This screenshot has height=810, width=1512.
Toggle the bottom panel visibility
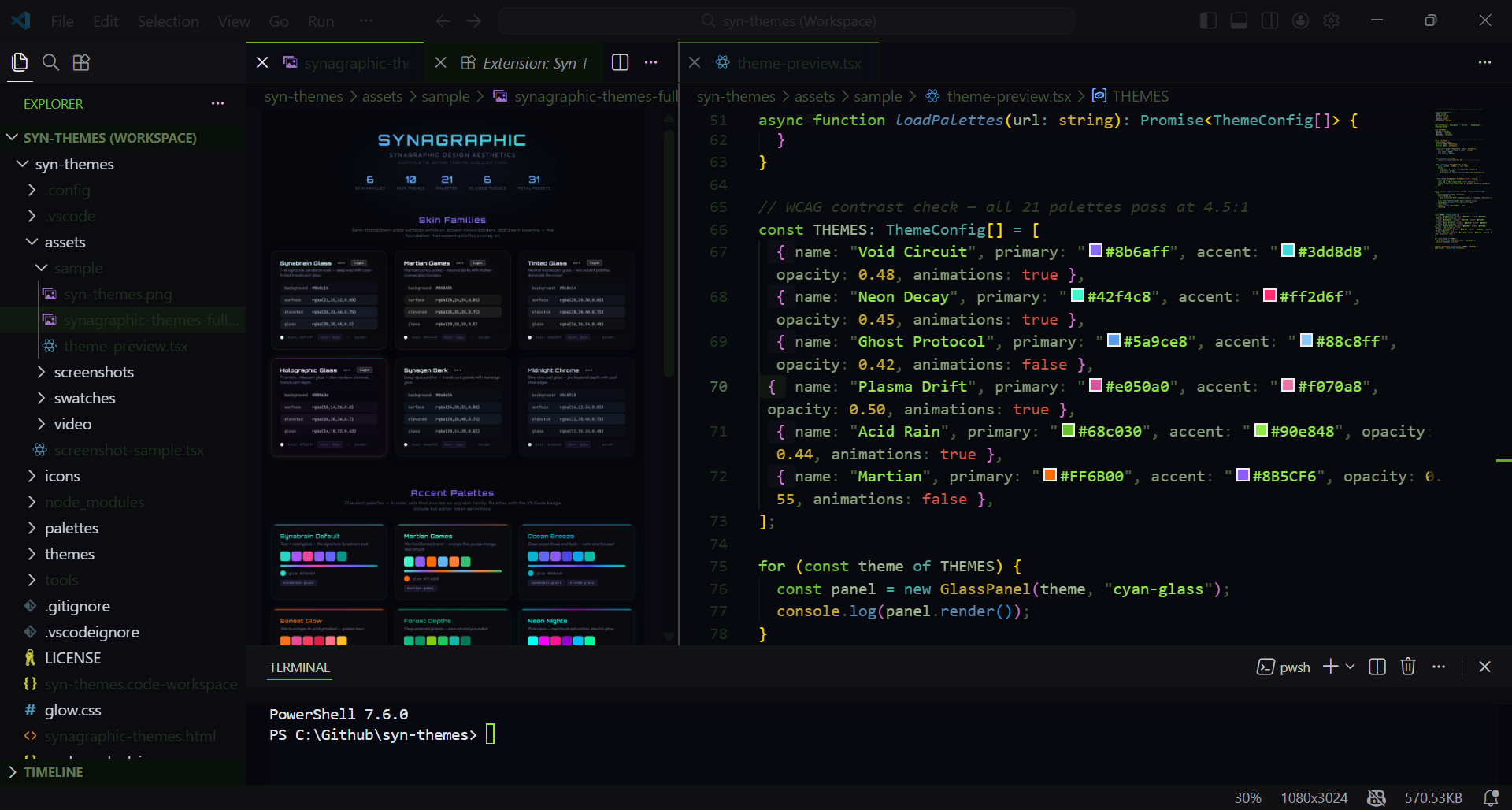[1239, 20]
